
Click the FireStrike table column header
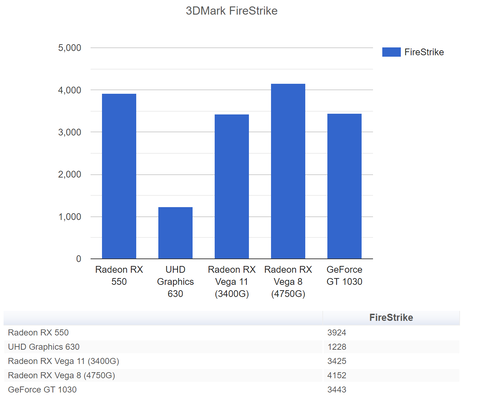(x=391, y=318)
